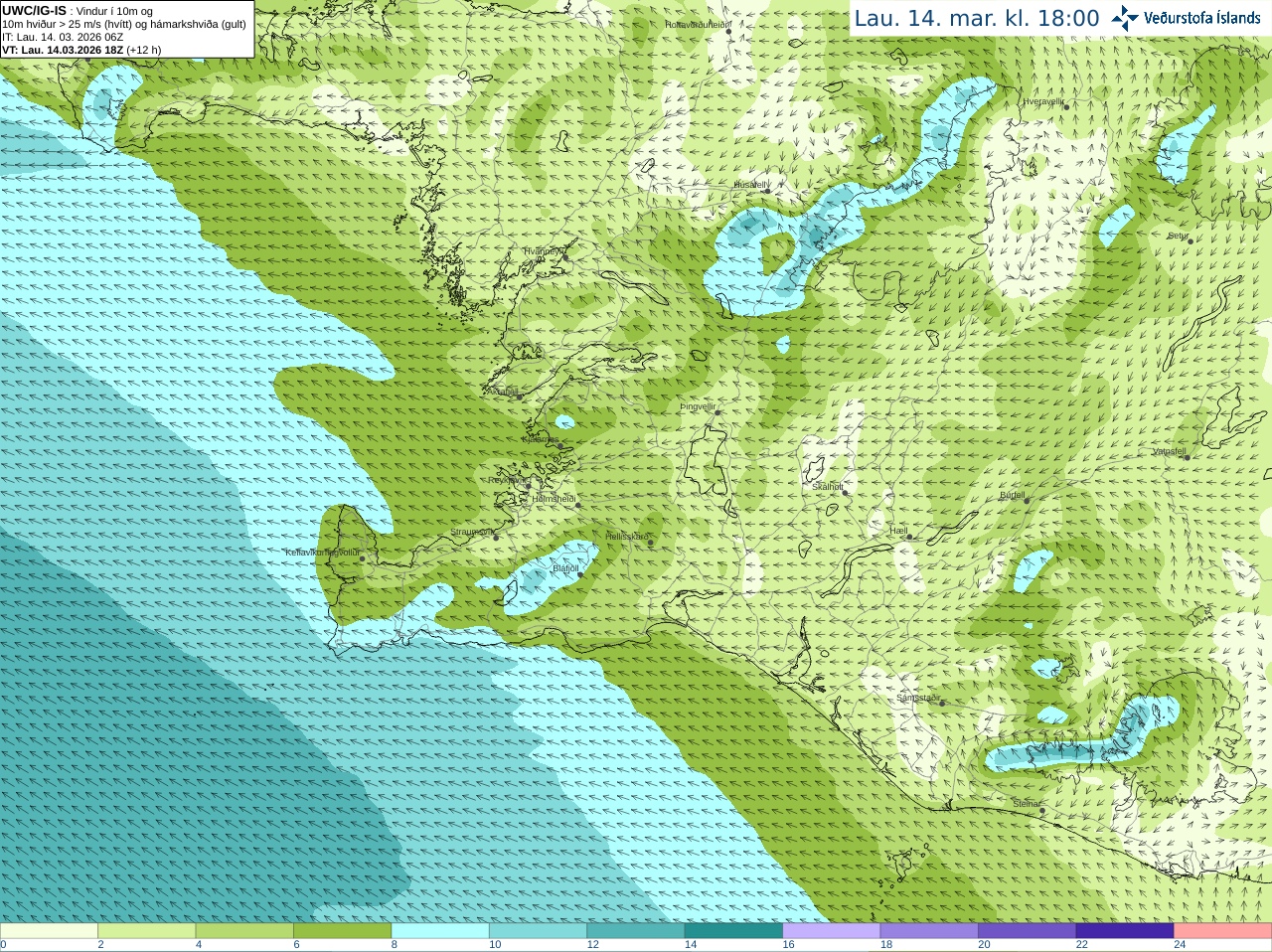Select the 20–22 m/s violet legend swatch
1272x952 pixels.
(1028, 931)
